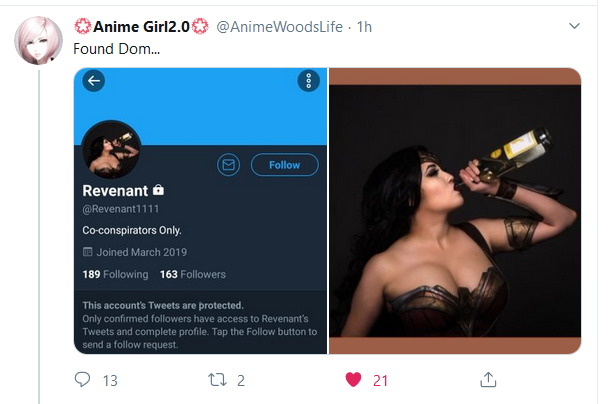
Task: Open the Anime Girl2.0 display name
Action: (x=141, y=27)
